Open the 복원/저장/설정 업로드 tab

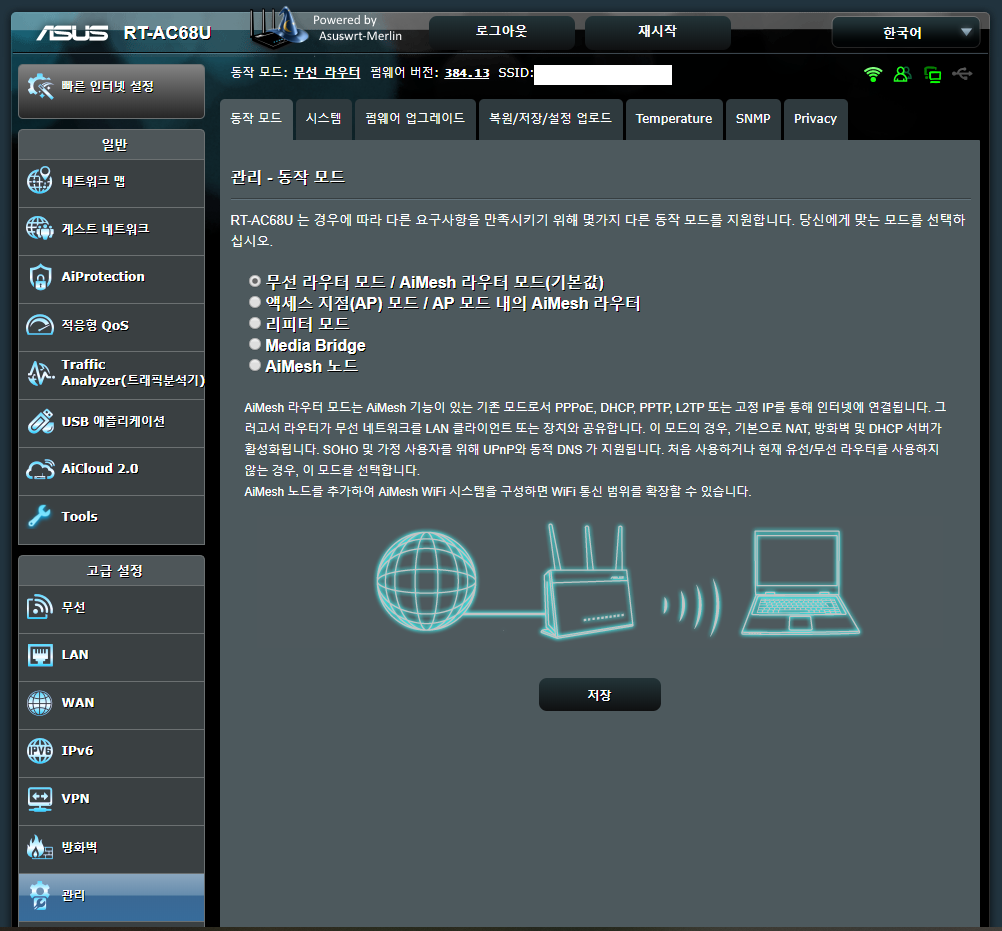click(550, 119)
